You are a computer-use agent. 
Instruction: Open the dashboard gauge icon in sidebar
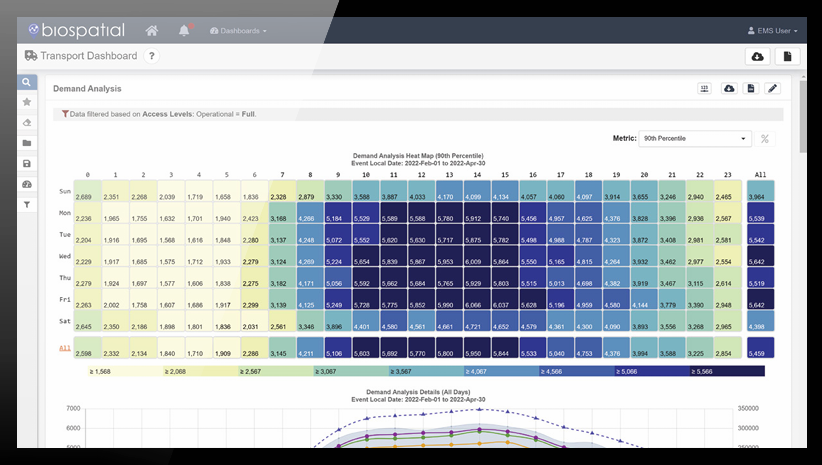(x=27, y=184)
